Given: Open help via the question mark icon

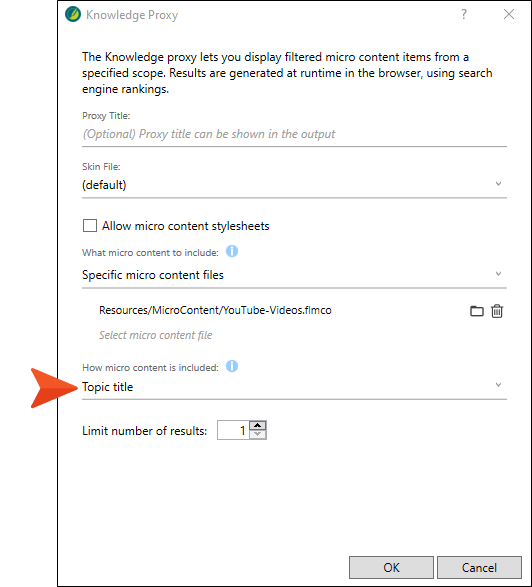Looking at the screenshot, I should 464,14.
